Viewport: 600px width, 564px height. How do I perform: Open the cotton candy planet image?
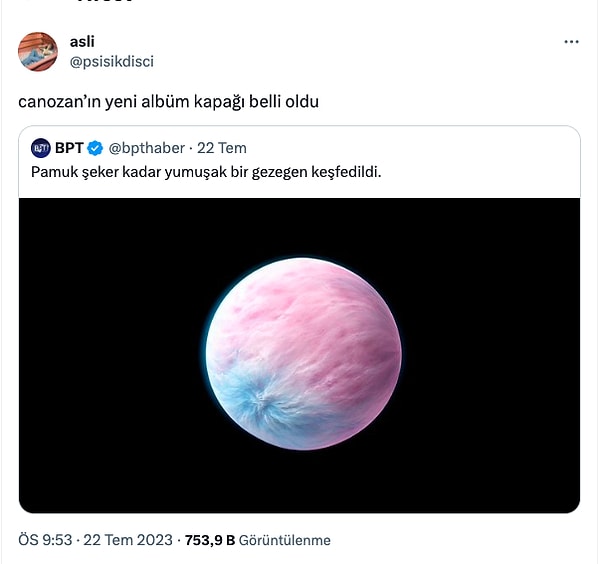tap(300, 355)
